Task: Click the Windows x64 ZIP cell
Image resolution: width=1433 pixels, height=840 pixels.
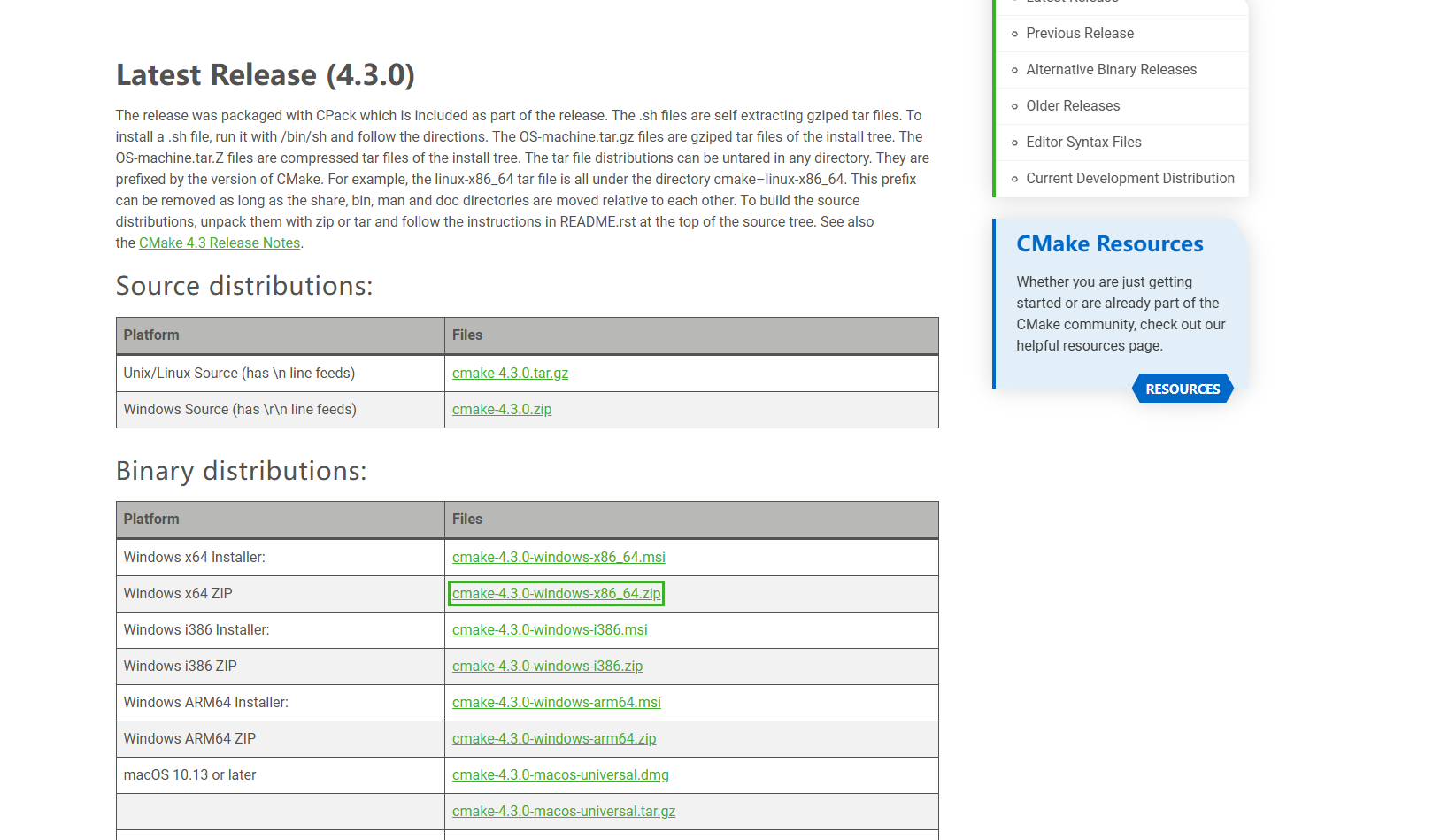Action: tap(281, 594)
